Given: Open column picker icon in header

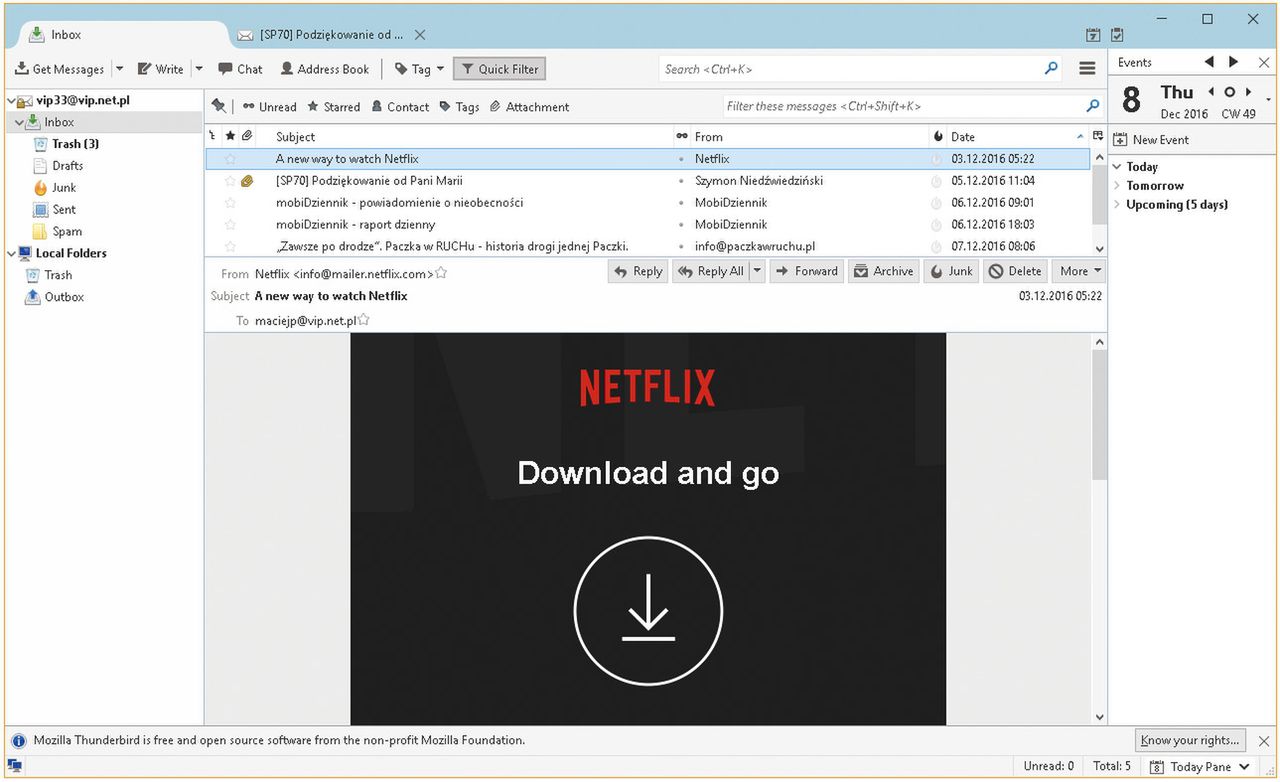Looking at the screenshot, I should point(1098,136).
